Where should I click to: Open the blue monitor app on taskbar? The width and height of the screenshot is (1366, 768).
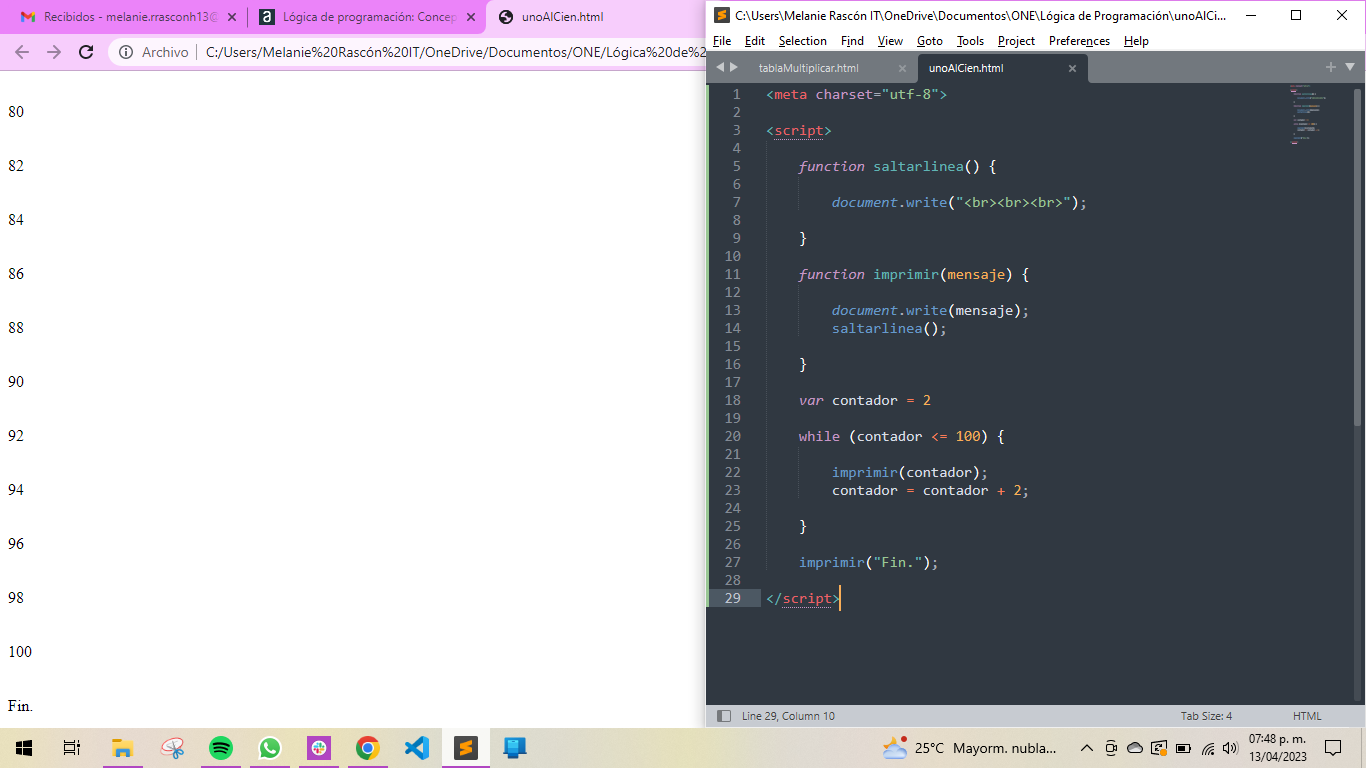tap(515, 748)
